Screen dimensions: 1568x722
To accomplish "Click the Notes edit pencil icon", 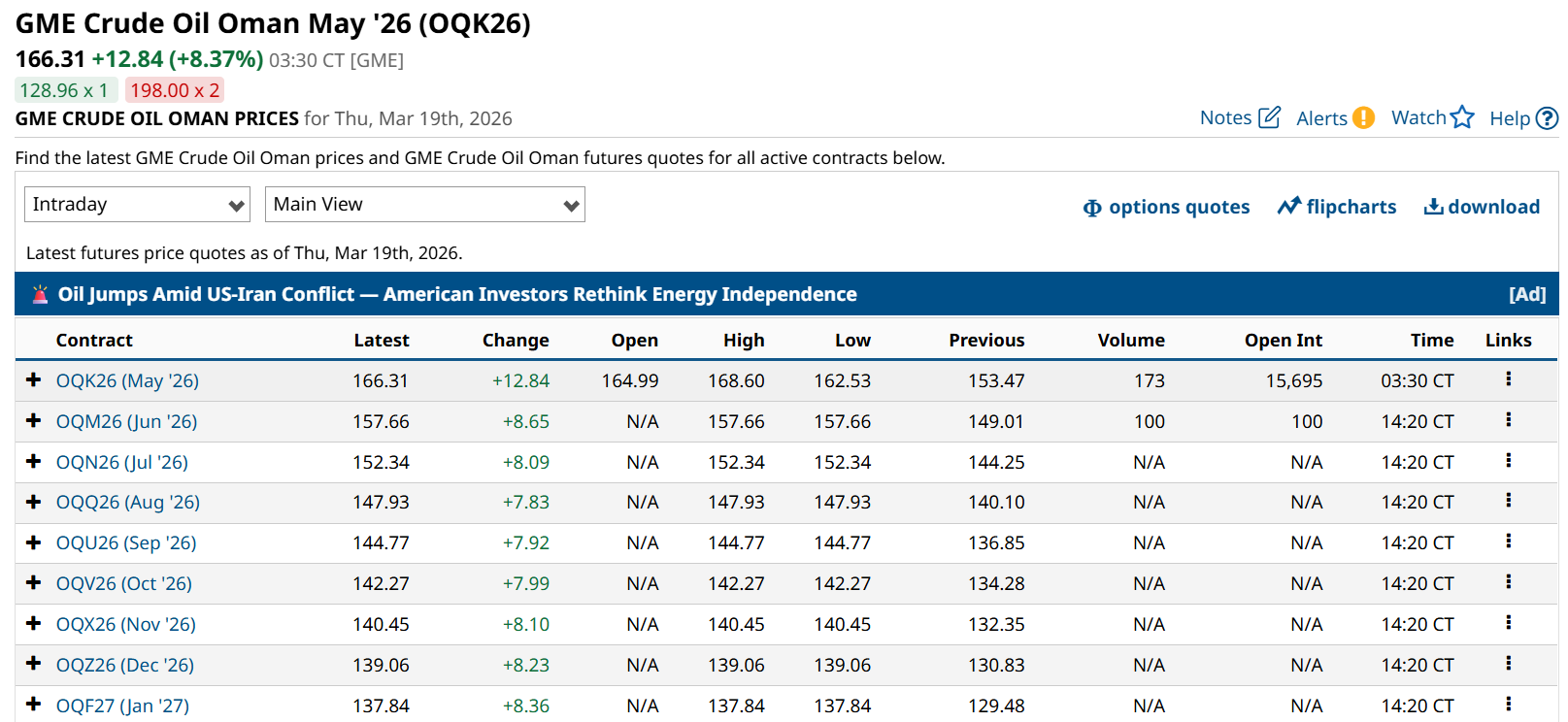I will coord(1269,117).
